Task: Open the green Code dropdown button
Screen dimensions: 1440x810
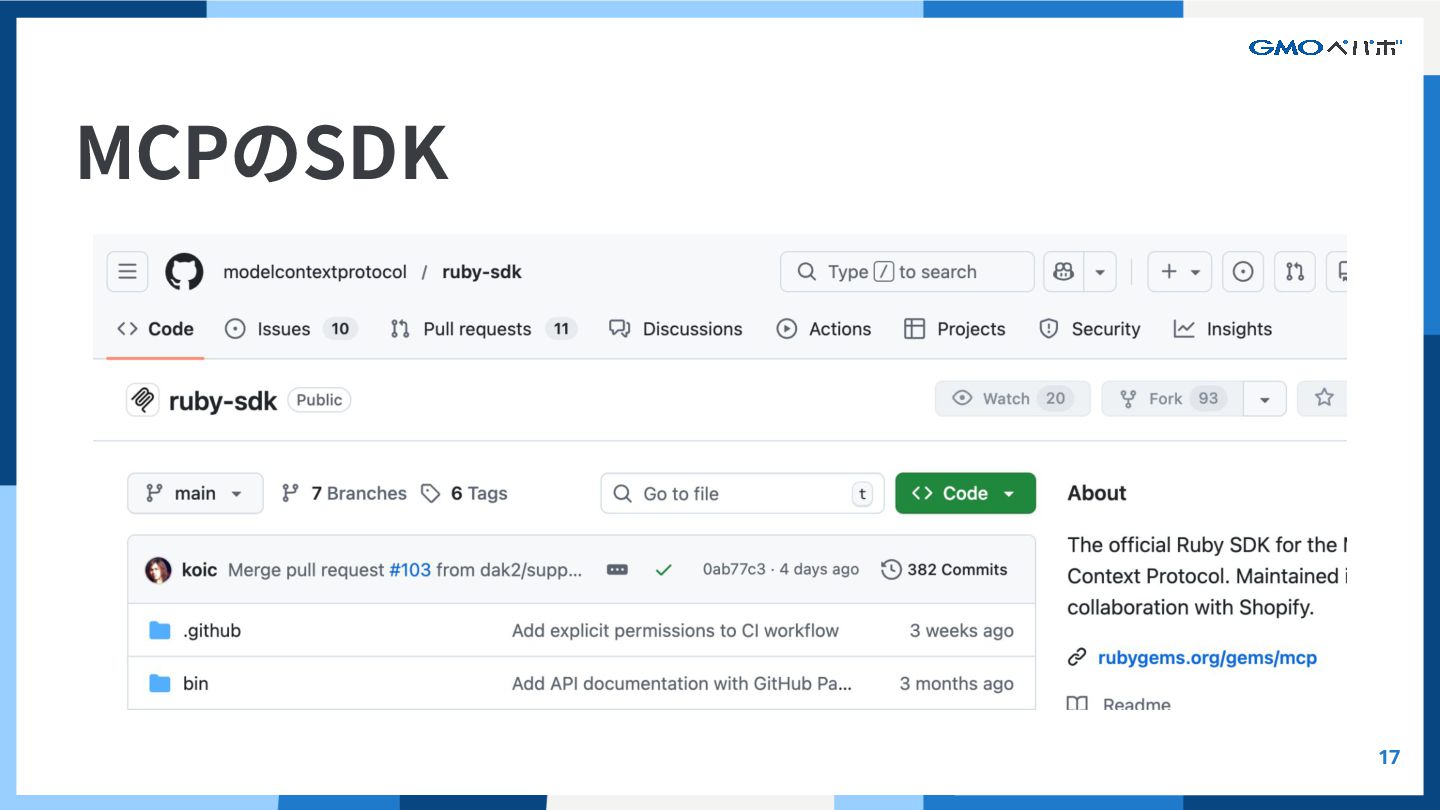Action: [x=965, y=493]
